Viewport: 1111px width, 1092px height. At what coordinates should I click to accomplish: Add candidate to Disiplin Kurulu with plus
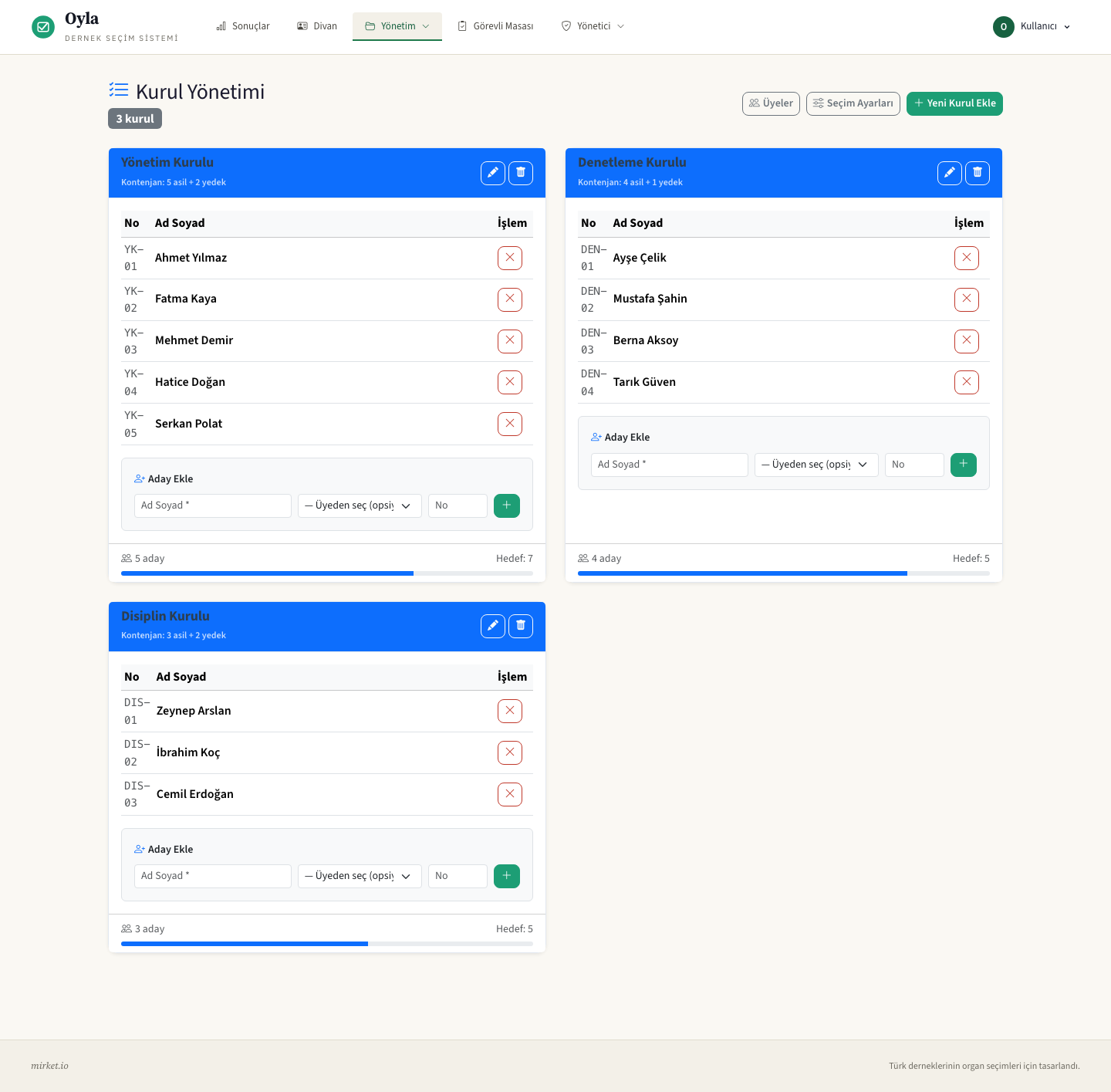pyautogui.click(x=507, y=876)
